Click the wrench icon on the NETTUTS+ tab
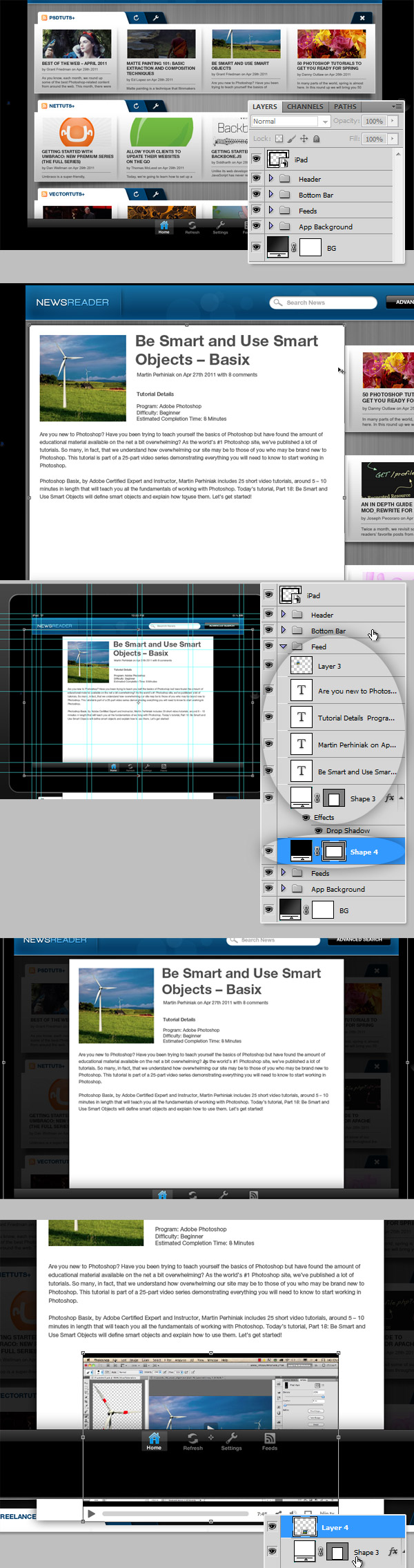This screenshot has width=414, height=1568. coord(155,106)
